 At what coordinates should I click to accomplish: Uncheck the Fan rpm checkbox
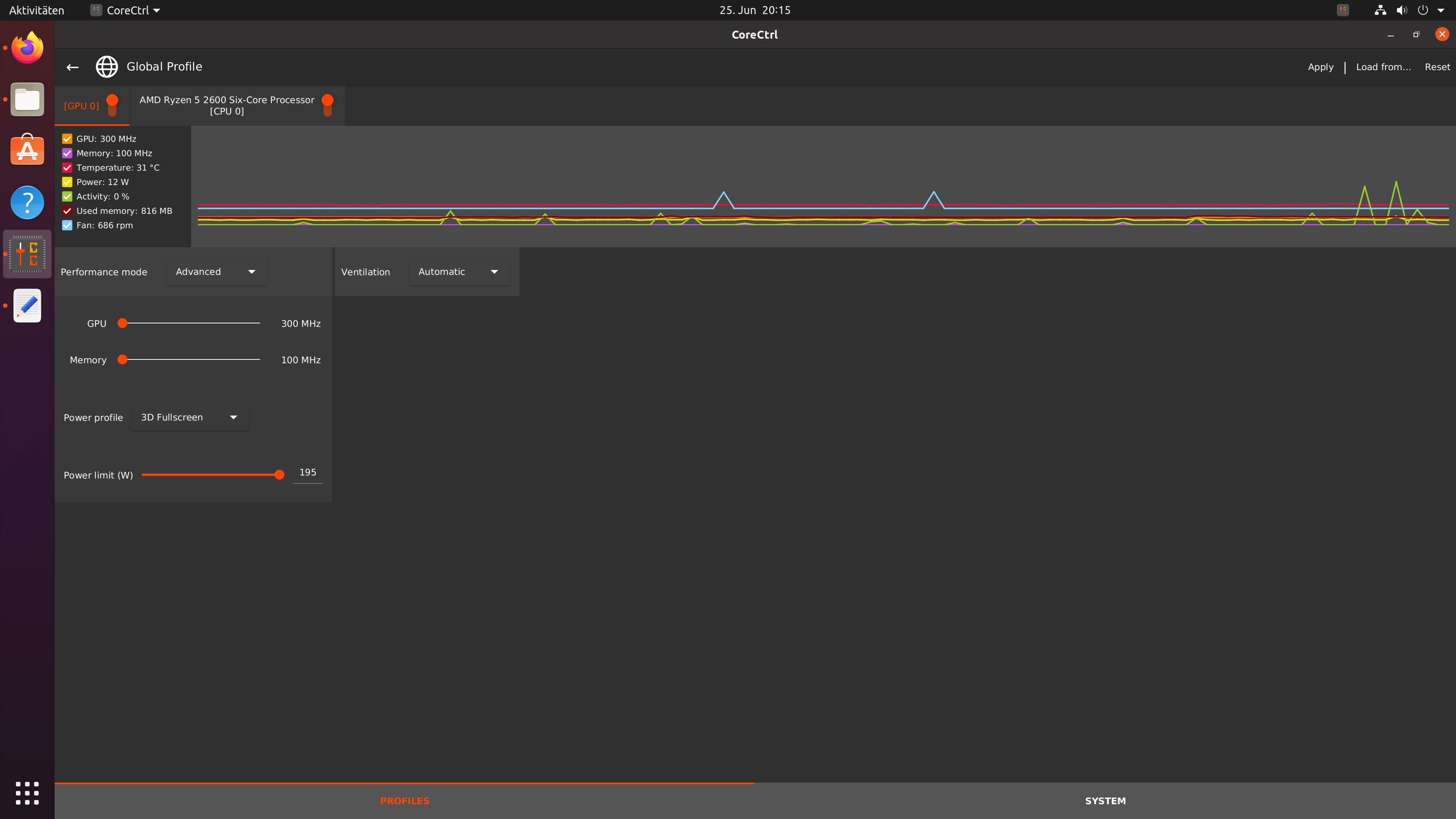[67, 226]
